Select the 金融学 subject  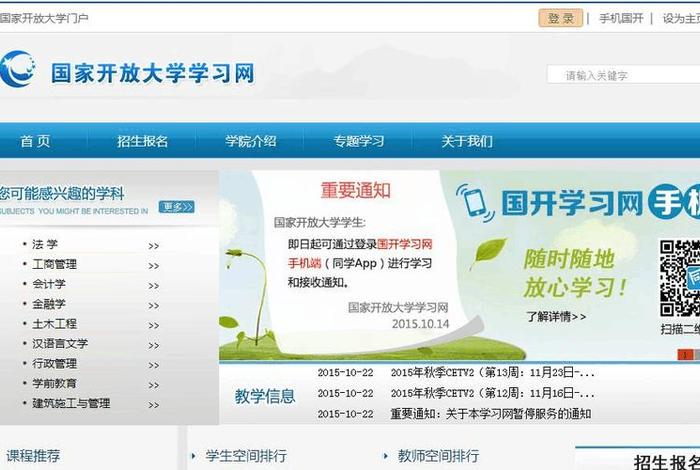[x=49, y=304]
